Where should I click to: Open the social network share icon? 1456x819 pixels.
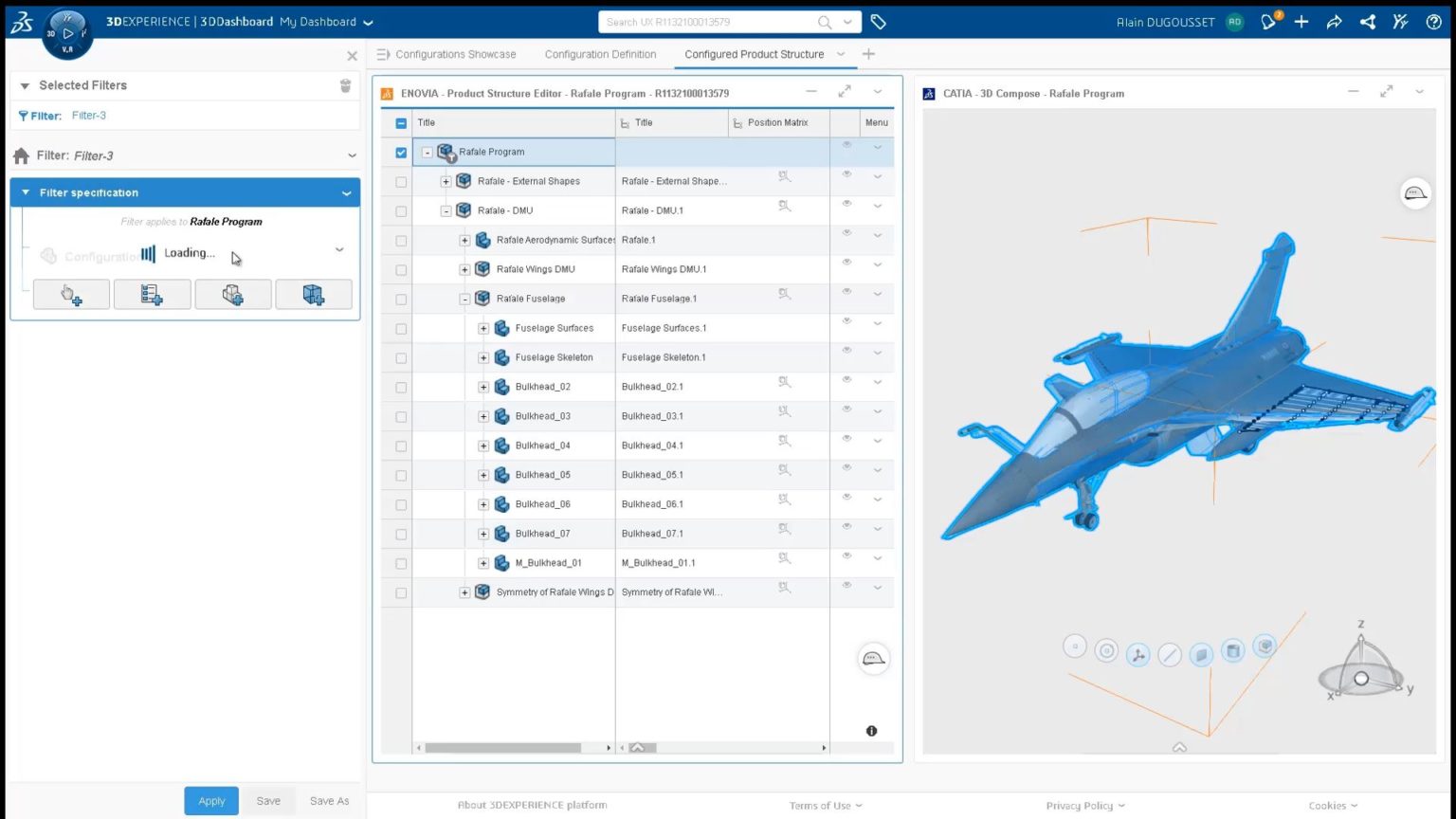[x=1367, y=22]
